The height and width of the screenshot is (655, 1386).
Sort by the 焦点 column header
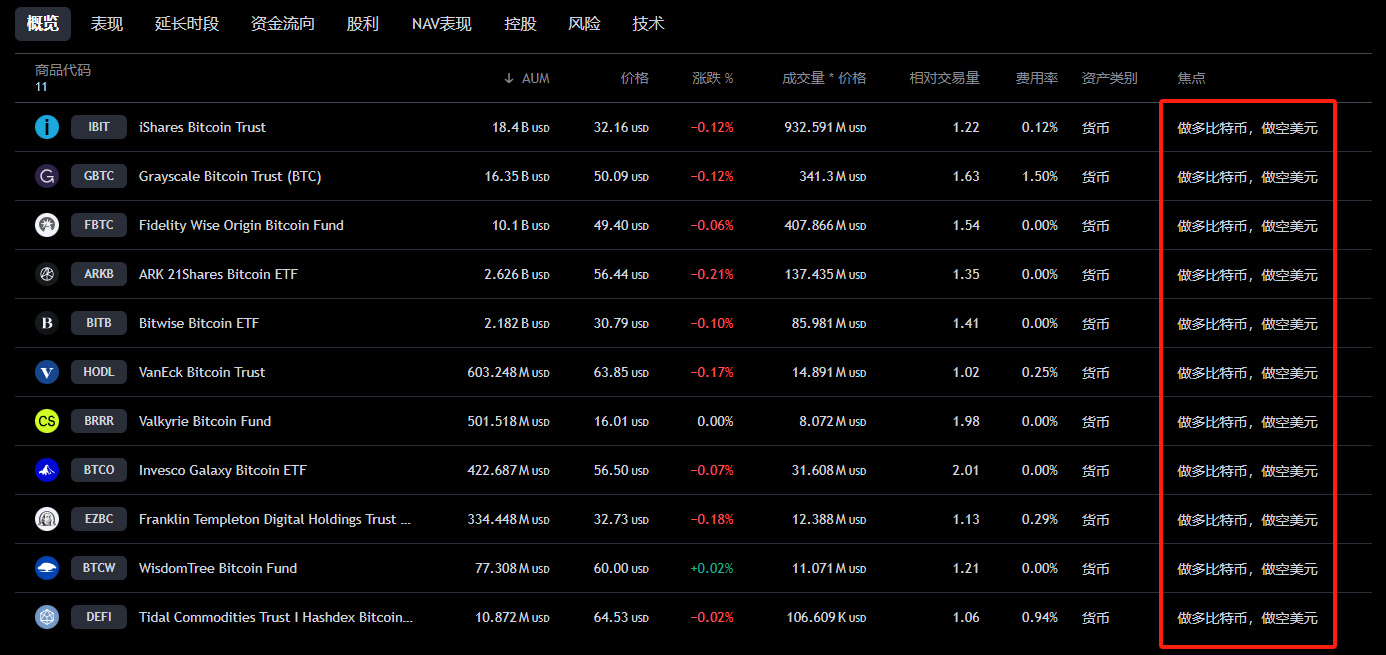[x=1191, y=78]
